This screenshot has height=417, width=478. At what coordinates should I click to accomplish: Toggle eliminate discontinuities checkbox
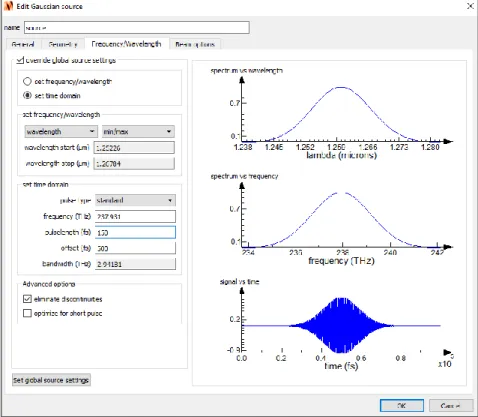point(27,299)
